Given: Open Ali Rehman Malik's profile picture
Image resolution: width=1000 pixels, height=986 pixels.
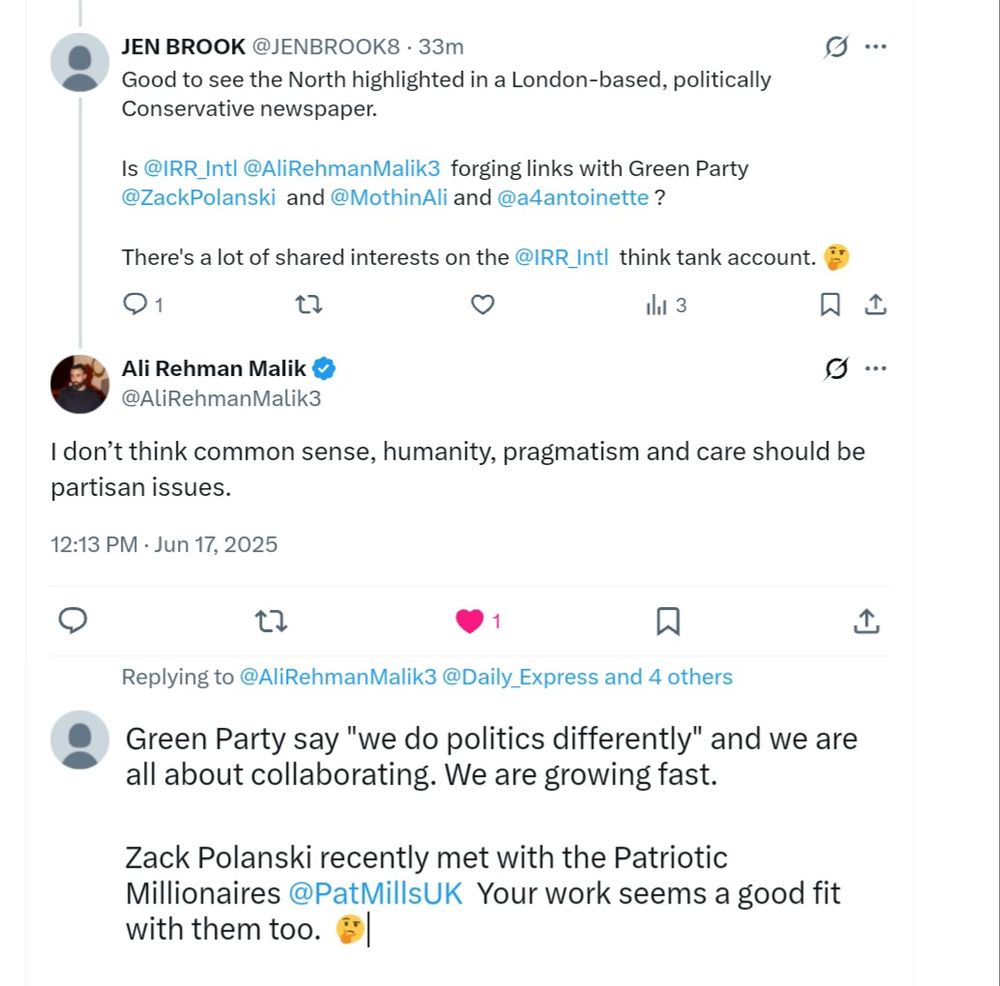Looking at the screenshot, I should pyautogui.click(x=80, y=384).
